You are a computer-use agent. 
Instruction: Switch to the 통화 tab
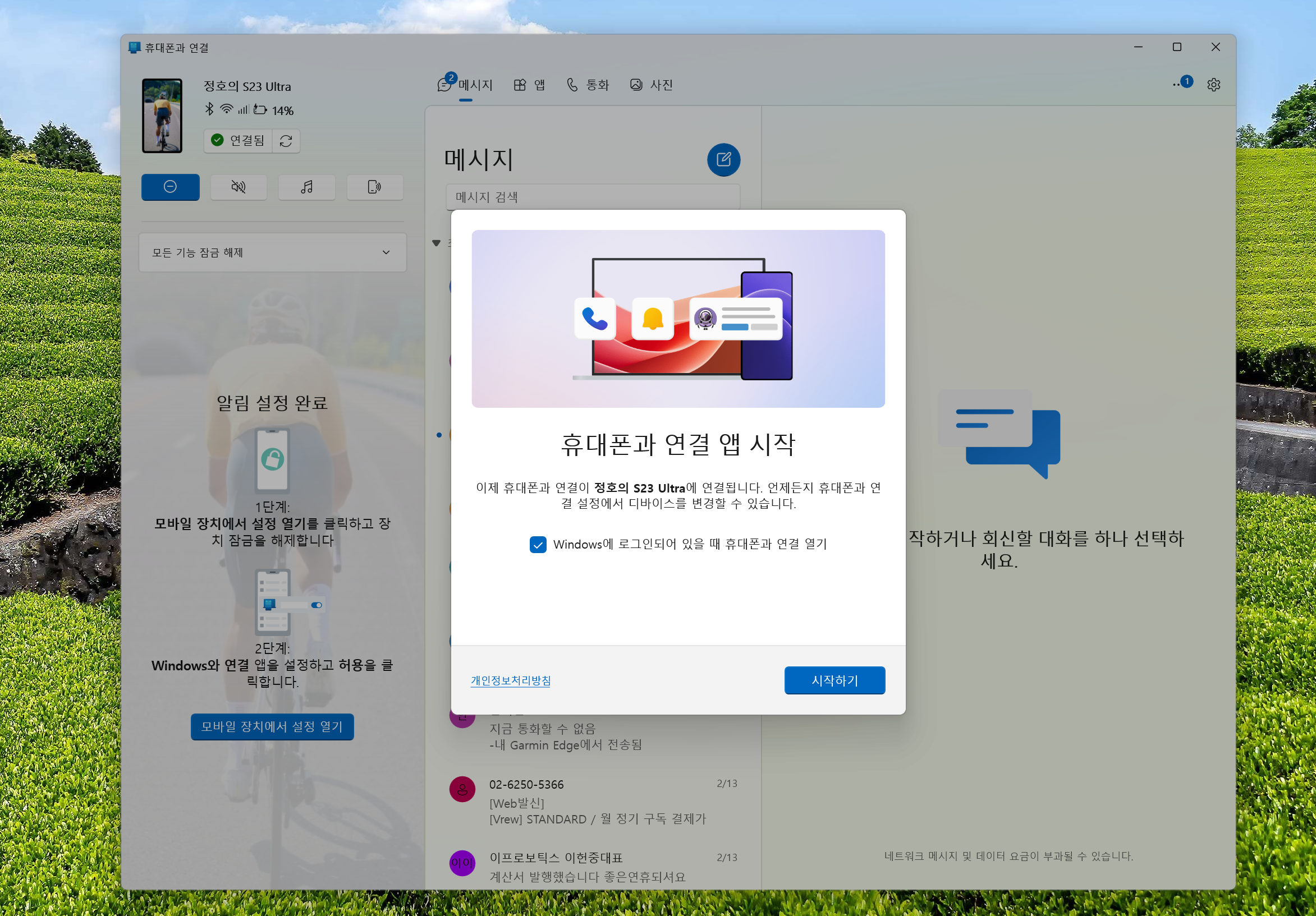(x=588, y=85)
